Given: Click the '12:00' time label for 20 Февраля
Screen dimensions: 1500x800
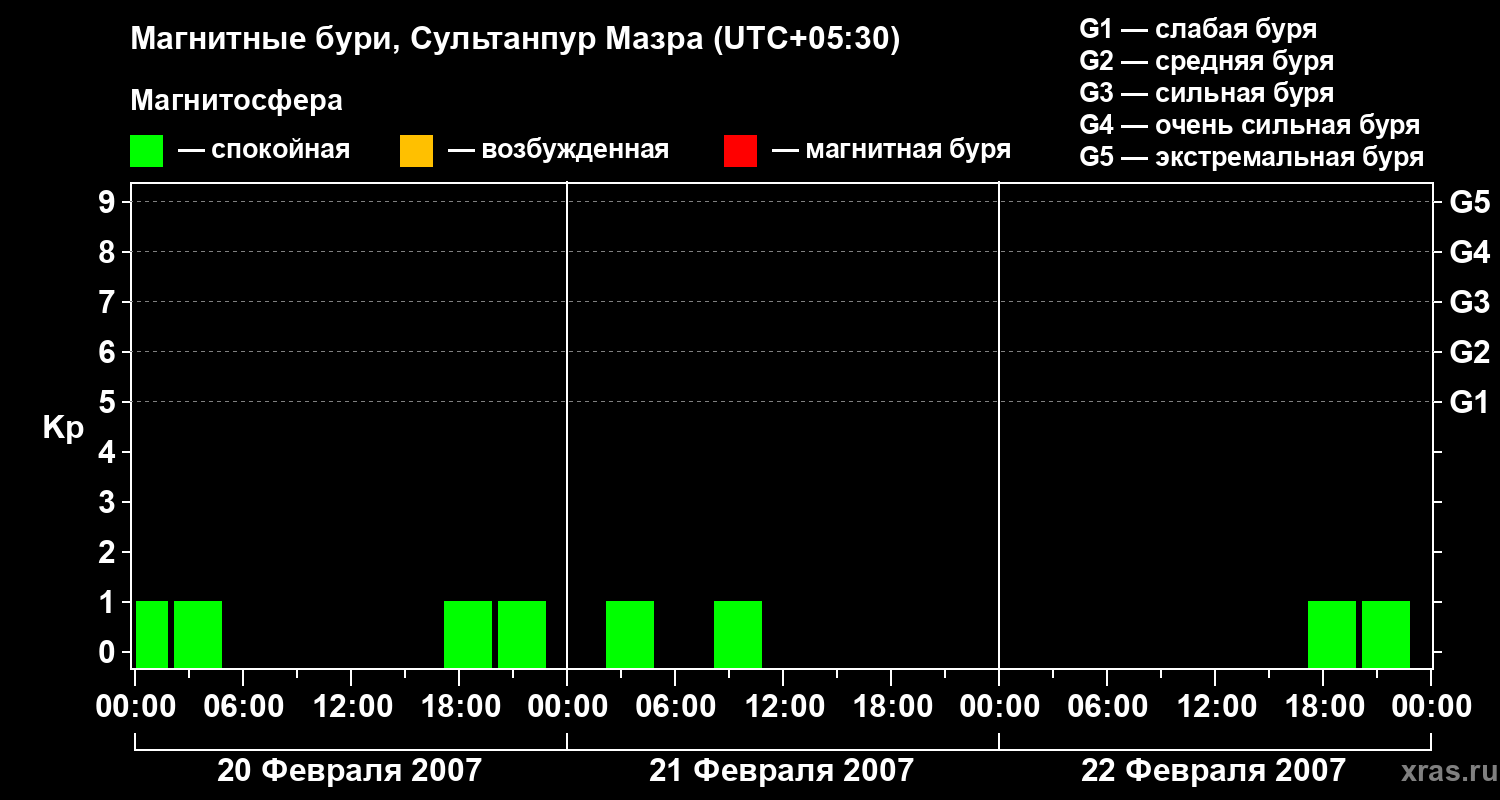Looking at the screenshot, I should tap(351, 707).
